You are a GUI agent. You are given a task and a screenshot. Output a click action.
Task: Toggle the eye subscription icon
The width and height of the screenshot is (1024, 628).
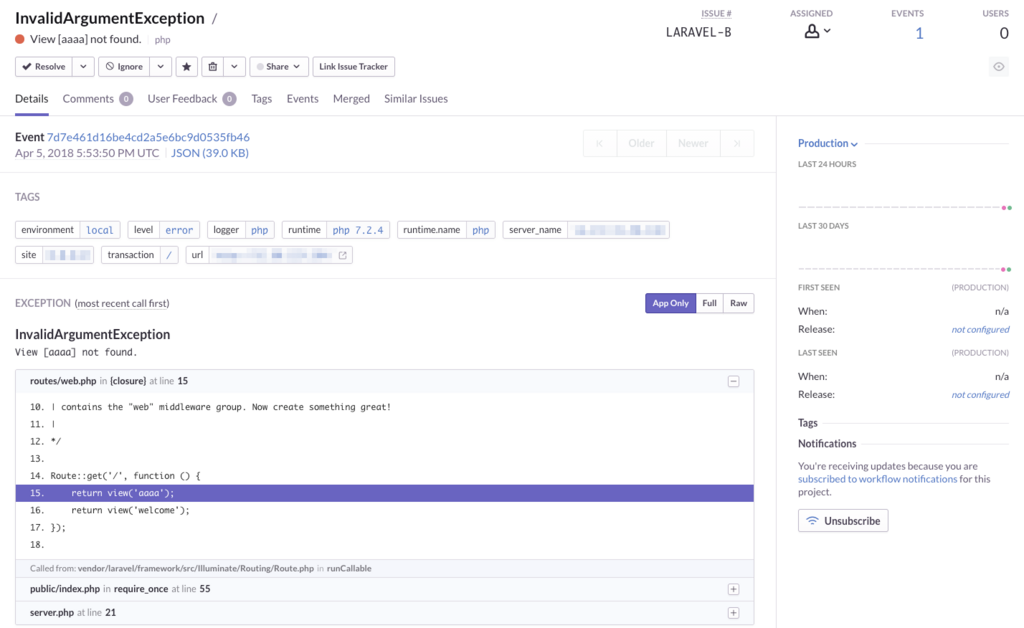pos(999,67)
